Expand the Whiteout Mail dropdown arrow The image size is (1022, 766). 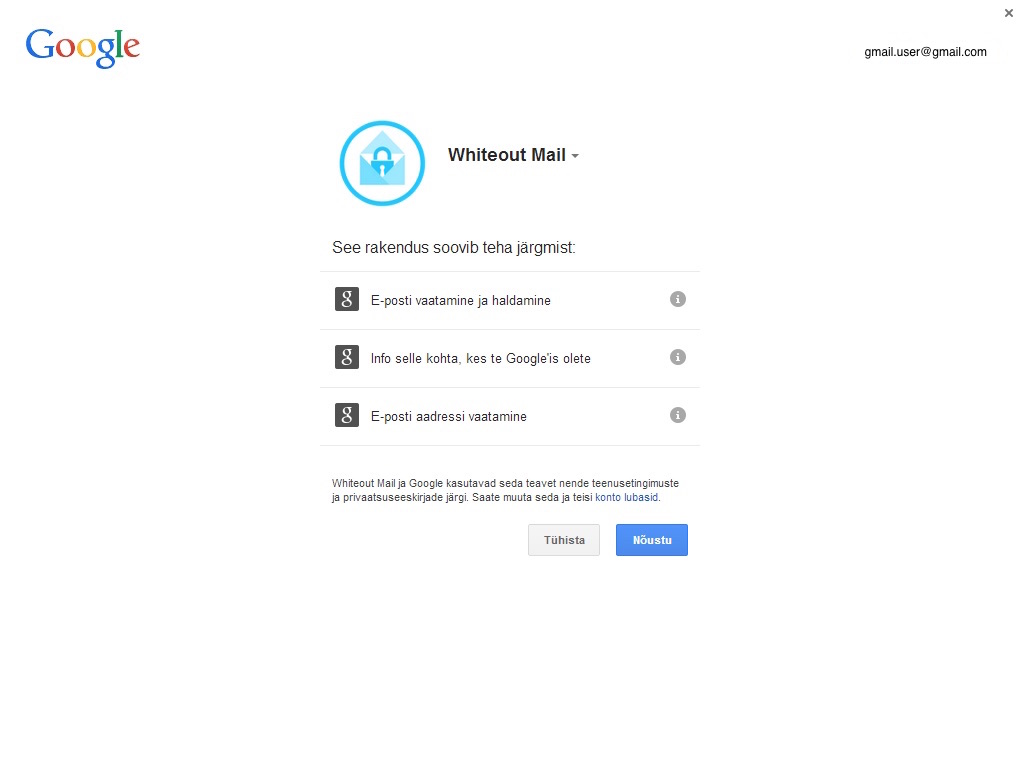[x=575, y=156]
